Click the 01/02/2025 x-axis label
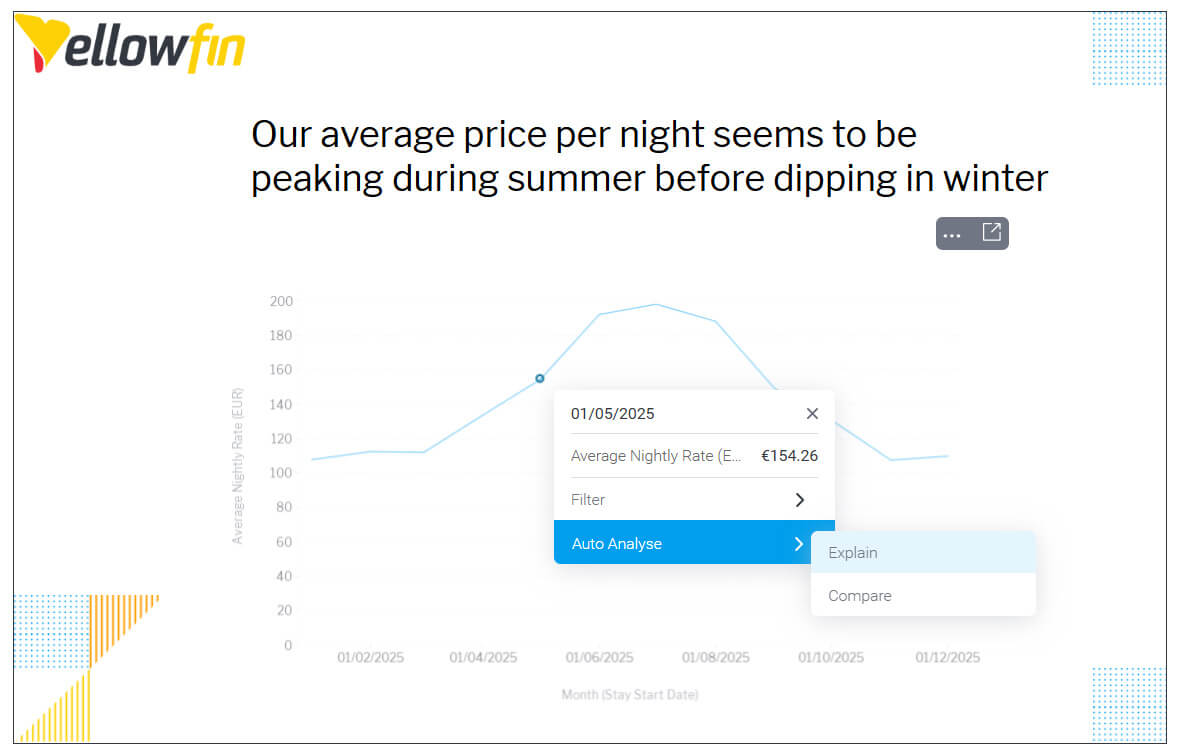 370,658
